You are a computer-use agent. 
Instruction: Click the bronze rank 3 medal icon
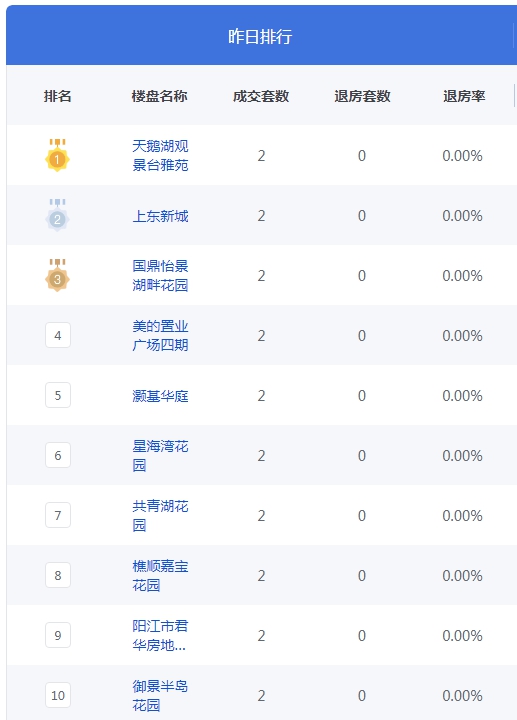(x=57, y=275)
